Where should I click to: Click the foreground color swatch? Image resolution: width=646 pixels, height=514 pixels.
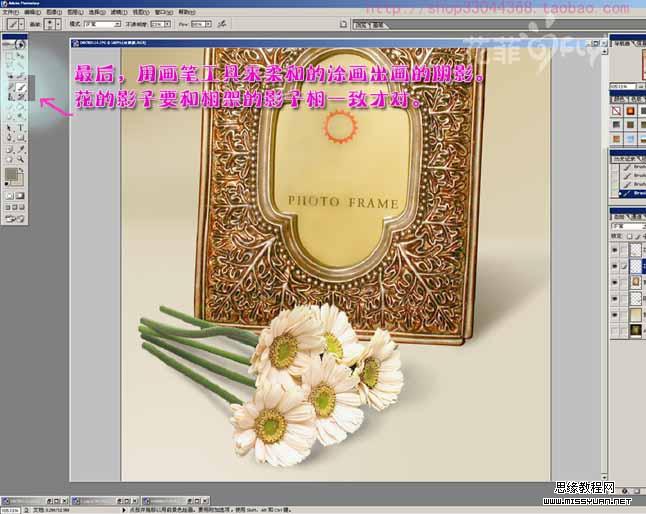click(x=11, y=175)
